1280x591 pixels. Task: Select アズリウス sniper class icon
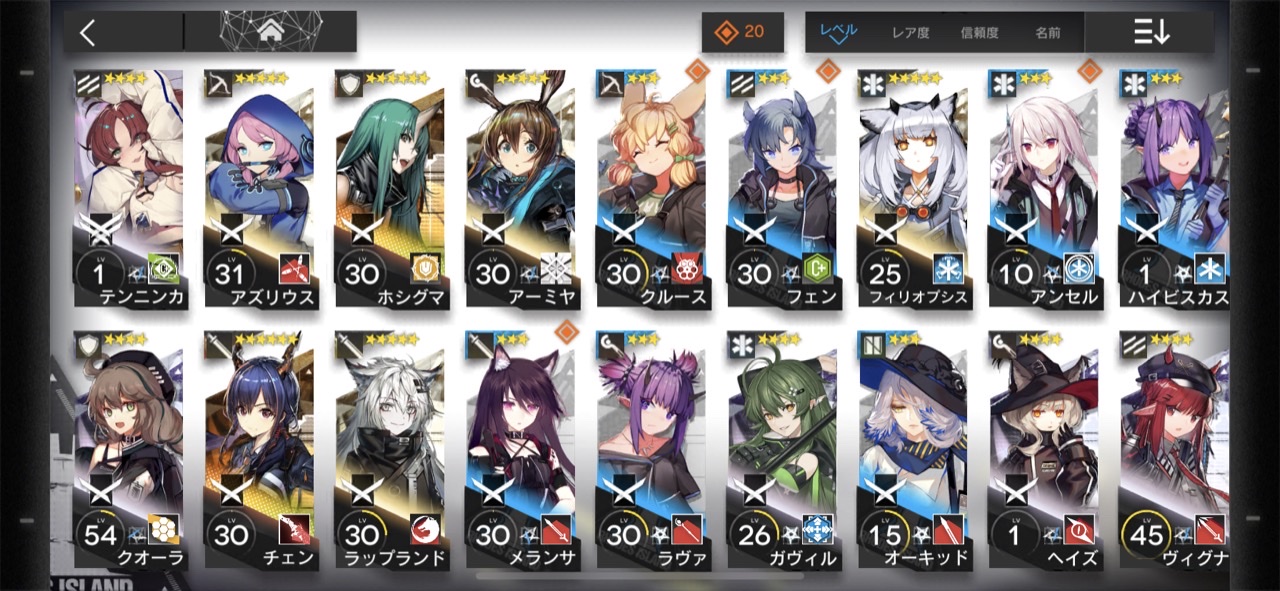[218, 82]
